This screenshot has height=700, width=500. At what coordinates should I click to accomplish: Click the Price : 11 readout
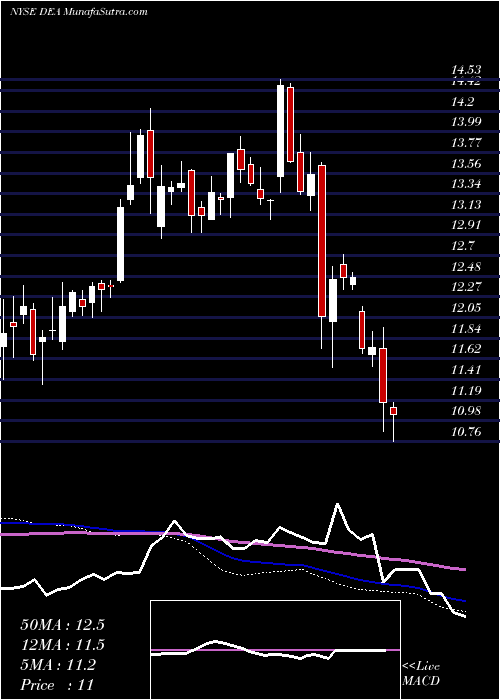tap(57, 685)
